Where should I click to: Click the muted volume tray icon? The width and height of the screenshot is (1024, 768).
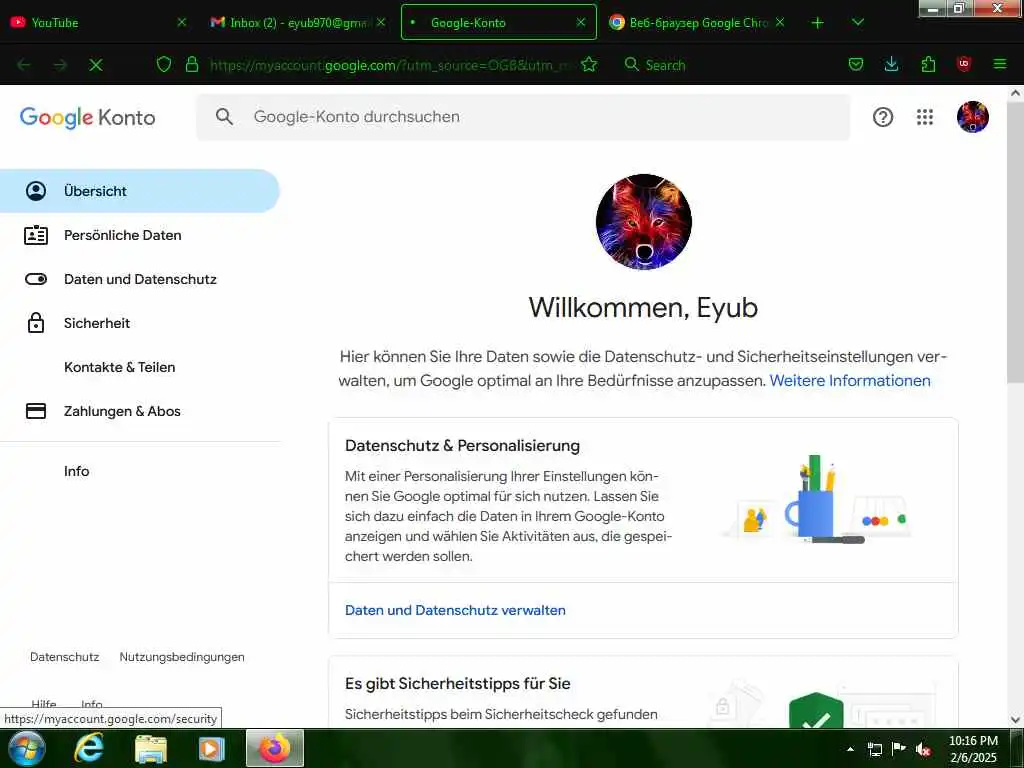923,749
